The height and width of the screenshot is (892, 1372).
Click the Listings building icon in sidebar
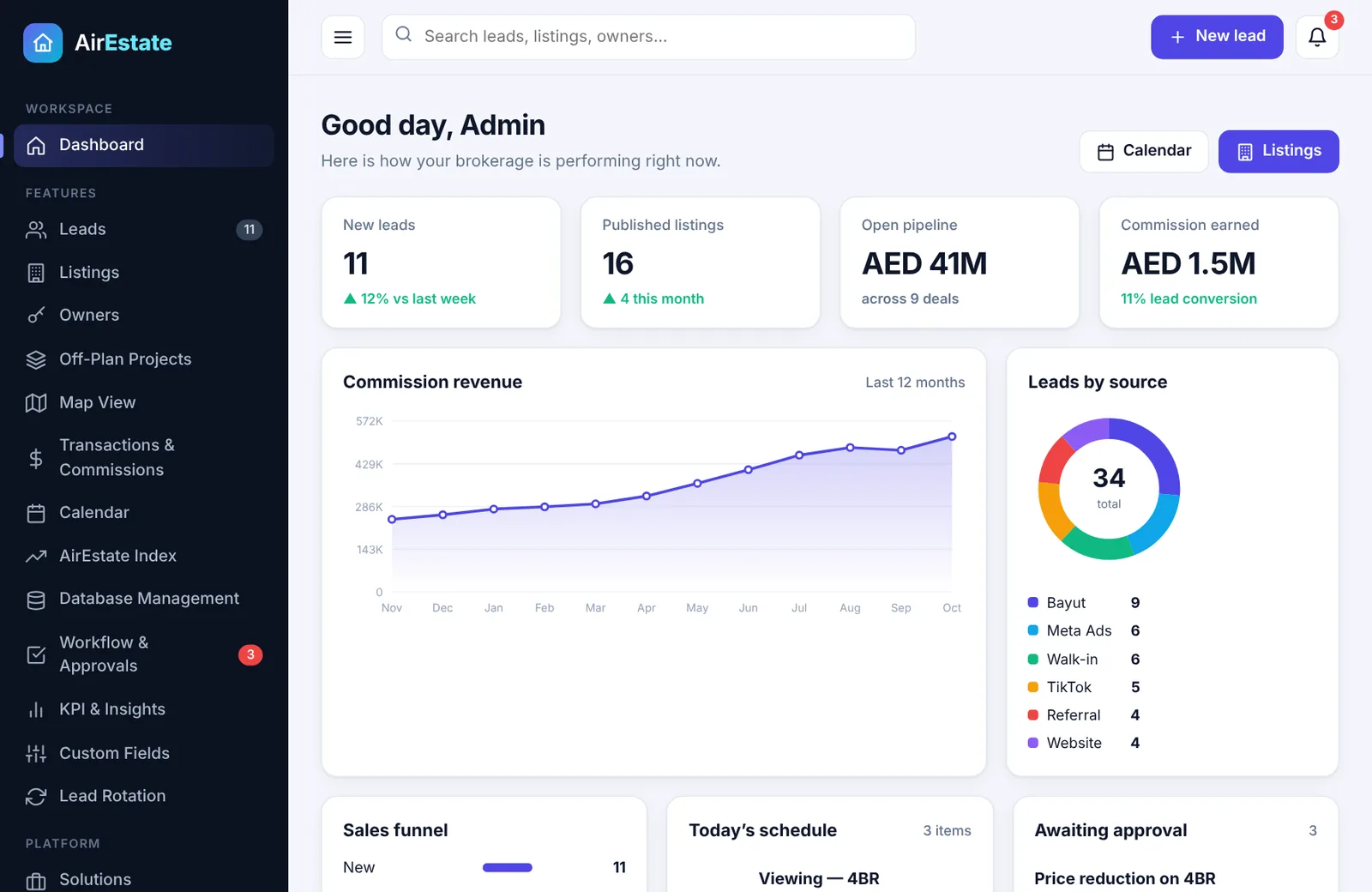tap(36, 273)
